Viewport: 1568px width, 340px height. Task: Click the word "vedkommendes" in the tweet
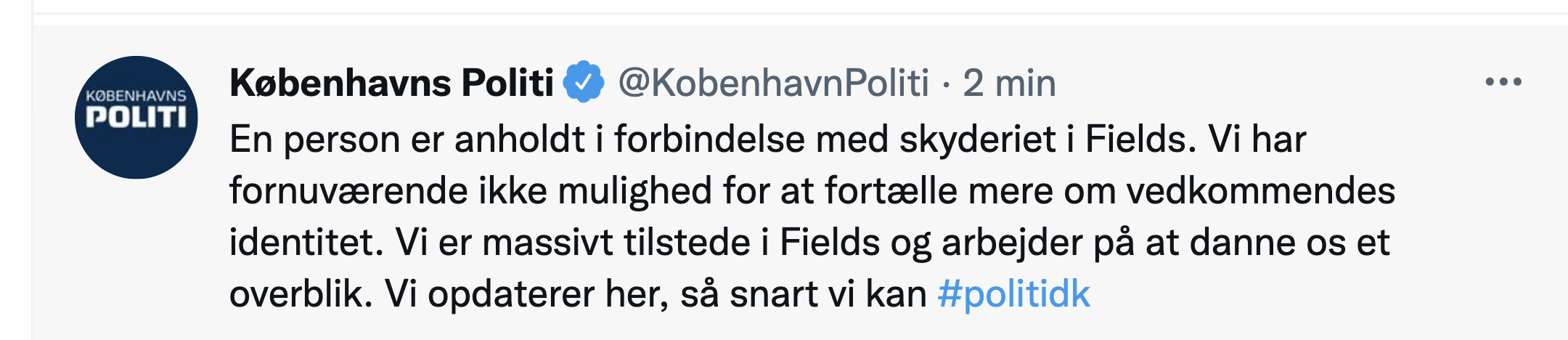click(x=1260, y=191)
